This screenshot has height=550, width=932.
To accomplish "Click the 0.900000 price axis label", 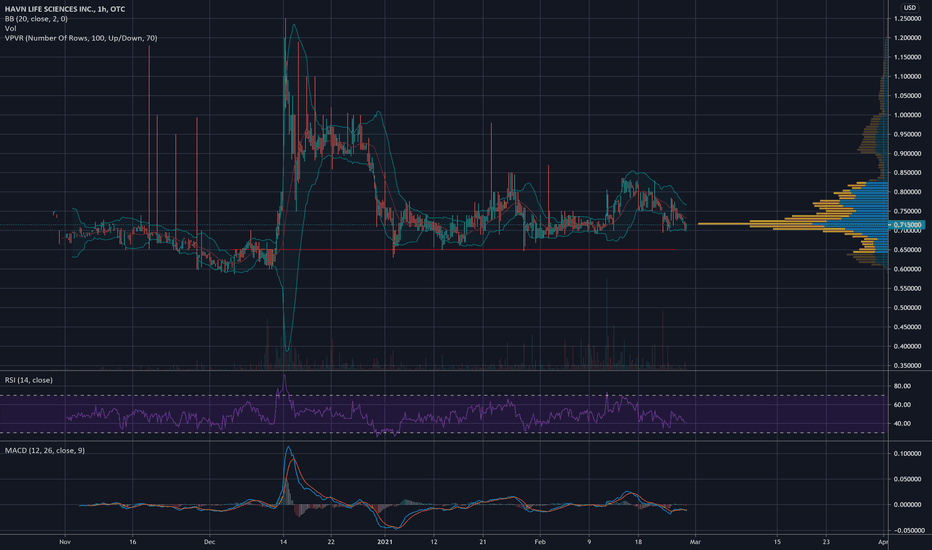I will point(907,153).
